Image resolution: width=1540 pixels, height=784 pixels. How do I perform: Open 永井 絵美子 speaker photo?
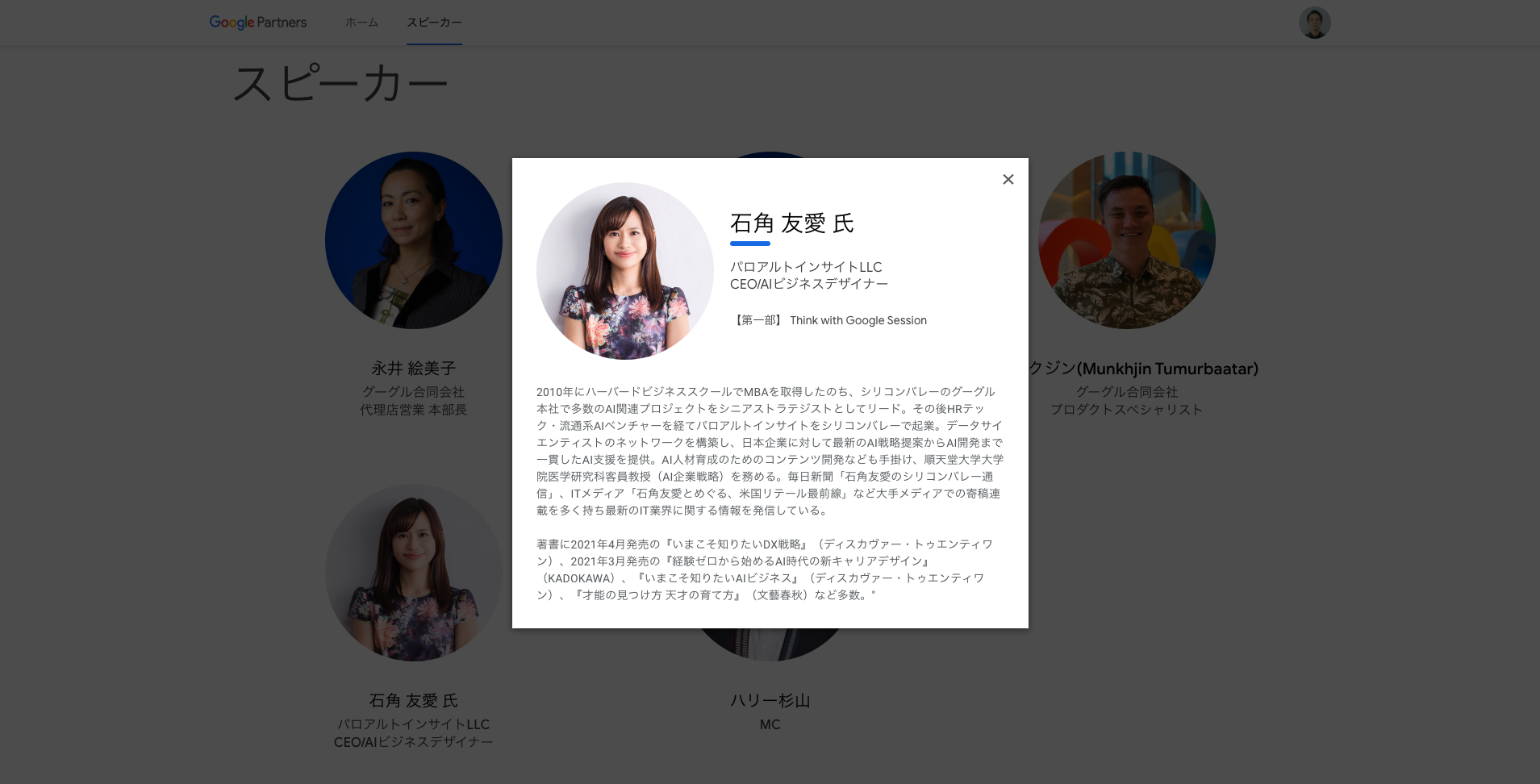tap(414, 240)
